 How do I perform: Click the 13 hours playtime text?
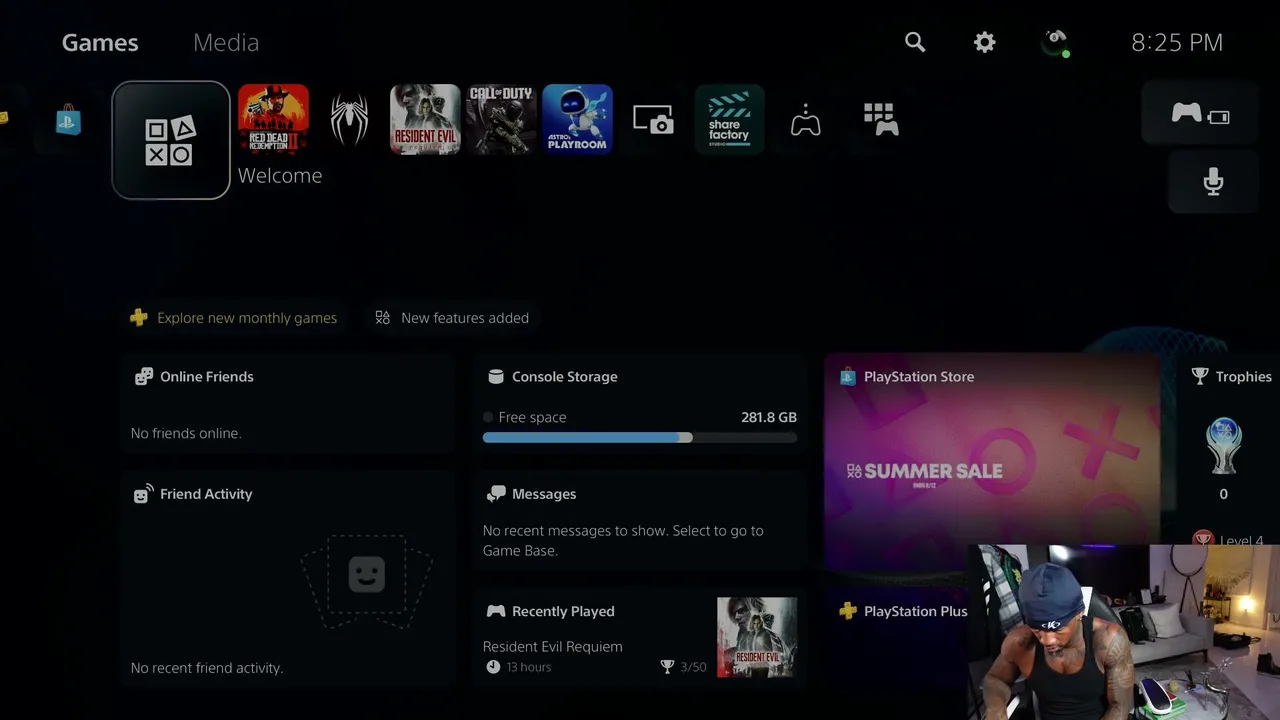[x=529, y=667]
